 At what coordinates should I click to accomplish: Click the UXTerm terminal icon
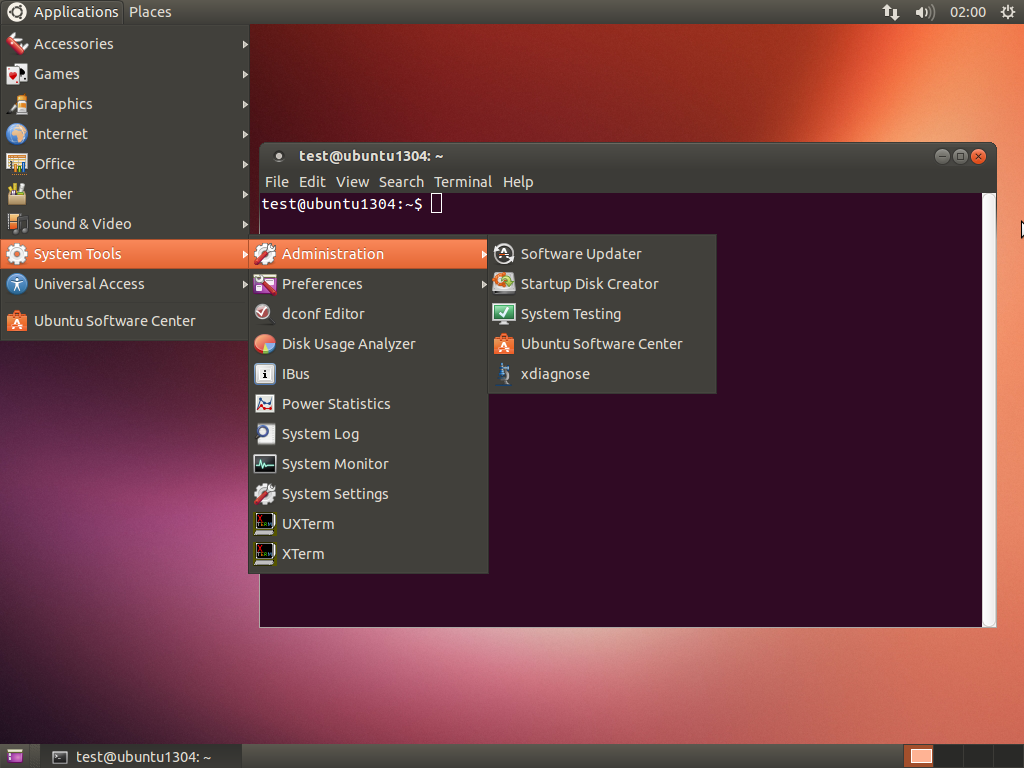264,524
